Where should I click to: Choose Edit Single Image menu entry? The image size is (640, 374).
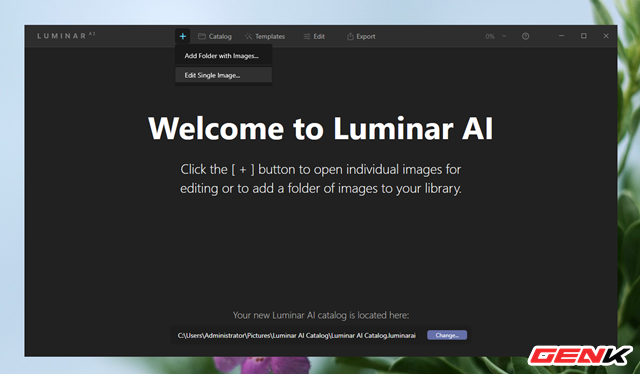pos(224,75)
